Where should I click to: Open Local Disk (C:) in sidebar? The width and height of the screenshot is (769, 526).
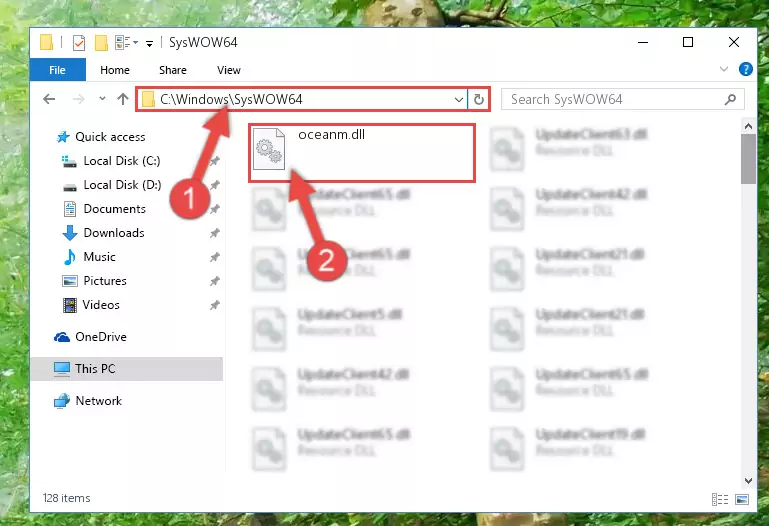122,161
